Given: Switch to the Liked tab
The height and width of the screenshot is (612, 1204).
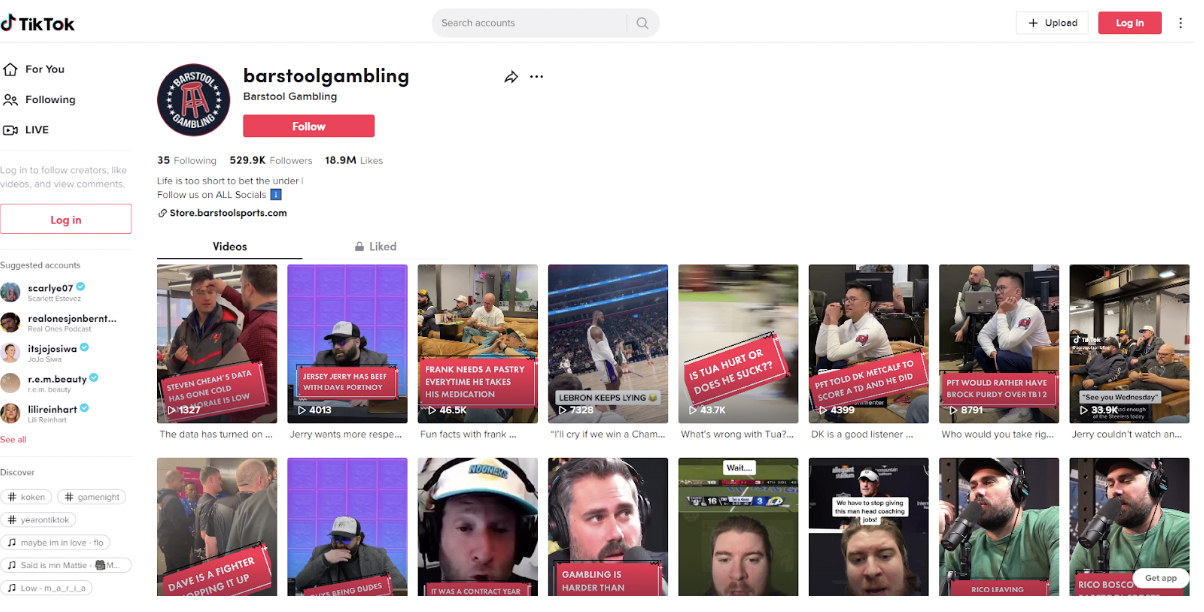Looking at the screenshot, I should 375,246.
